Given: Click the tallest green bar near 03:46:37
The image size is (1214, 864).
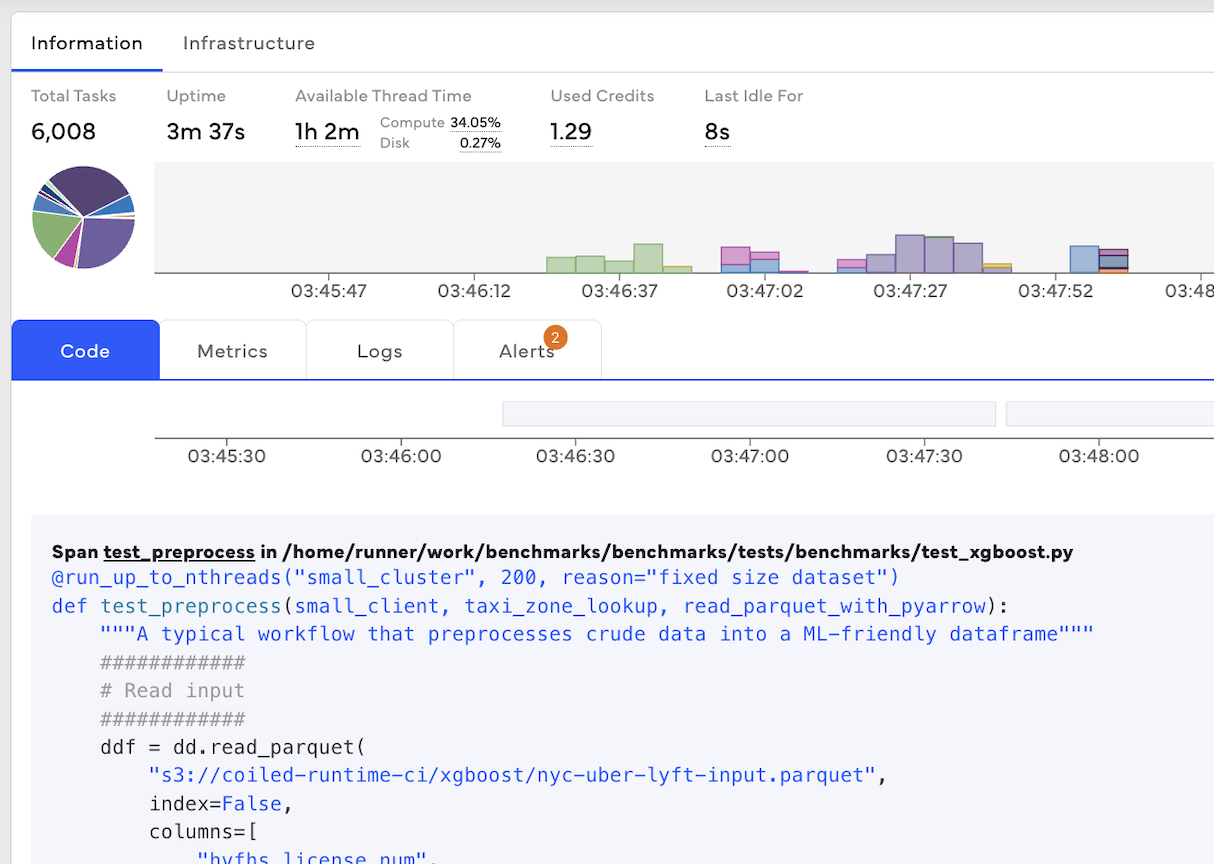Looking at the screenshot, I should pos(648,258).
